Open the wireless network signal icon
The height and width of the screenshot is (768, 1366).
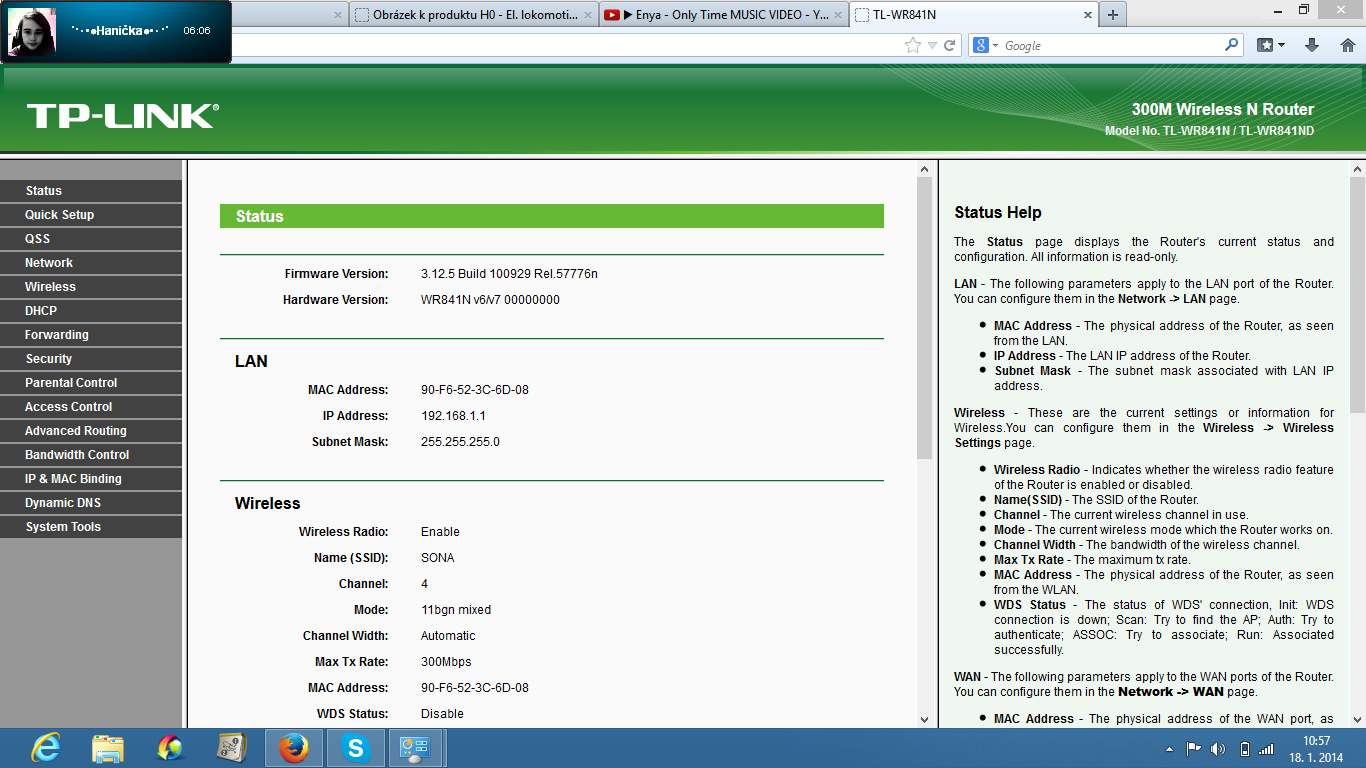(1267, 749)
